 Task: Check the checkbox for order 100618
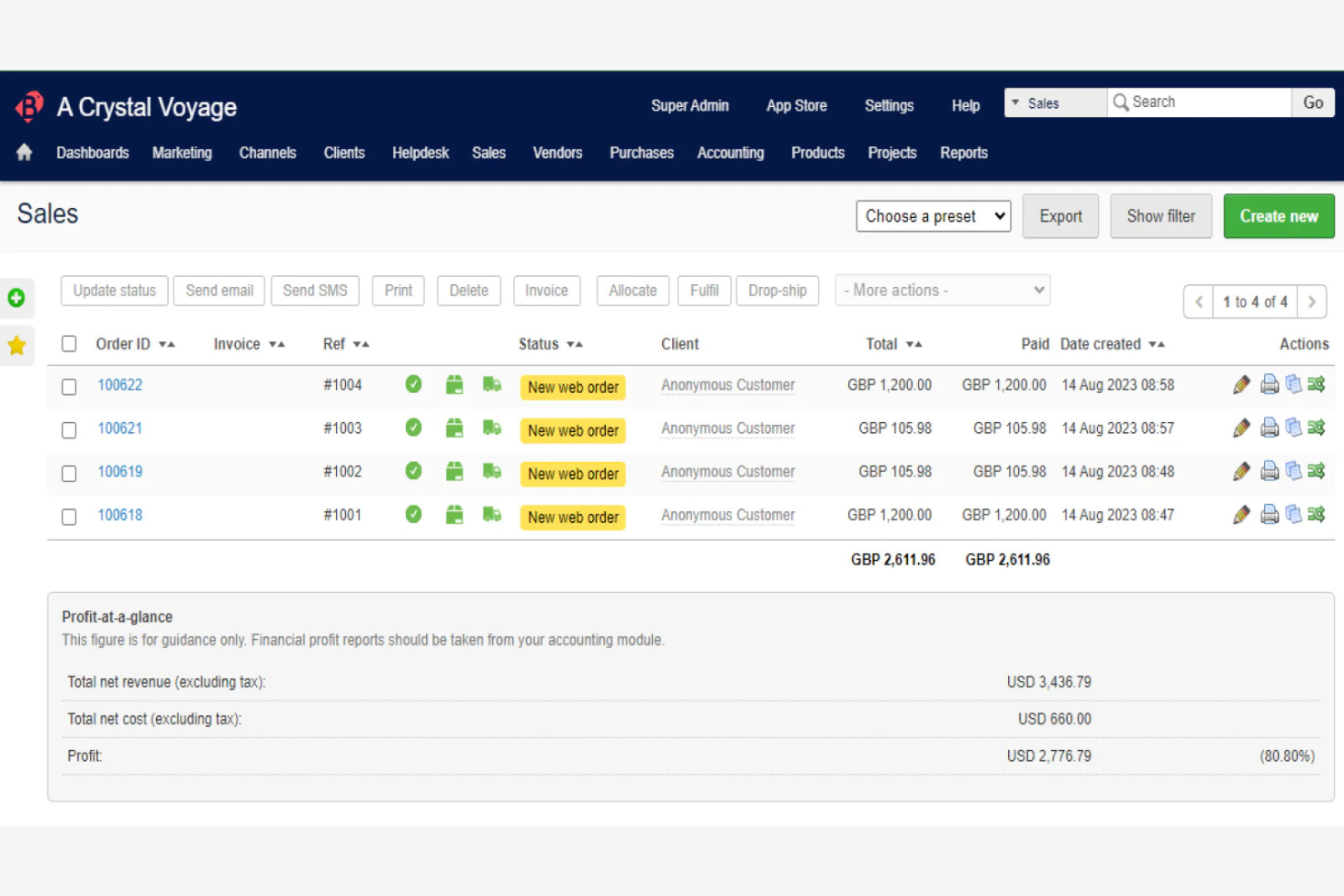coord(69,516)
